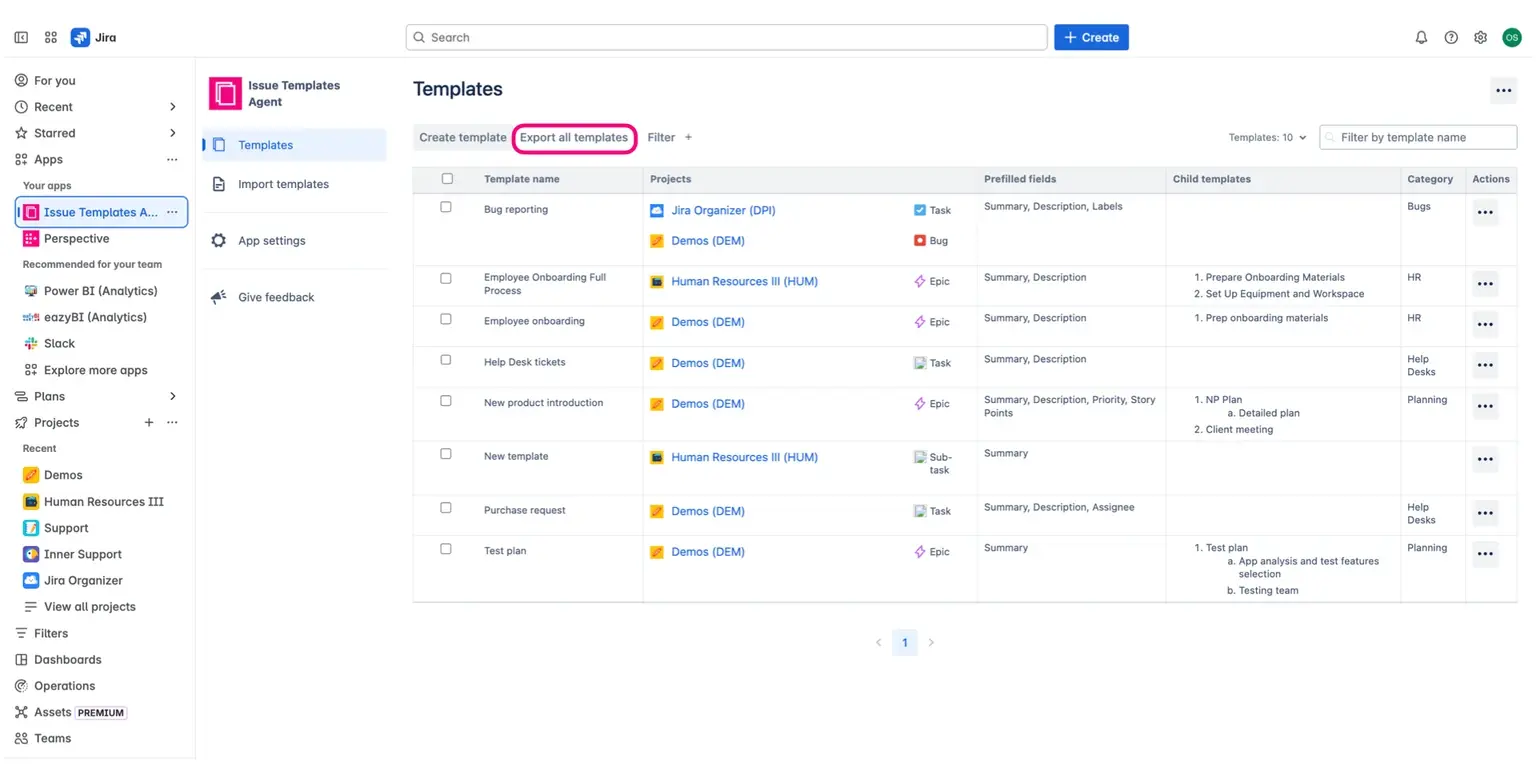Viewport: 1536px width, 774px height.
Task: Select the Test plan template checkbox
Action: tap(446, 549)
